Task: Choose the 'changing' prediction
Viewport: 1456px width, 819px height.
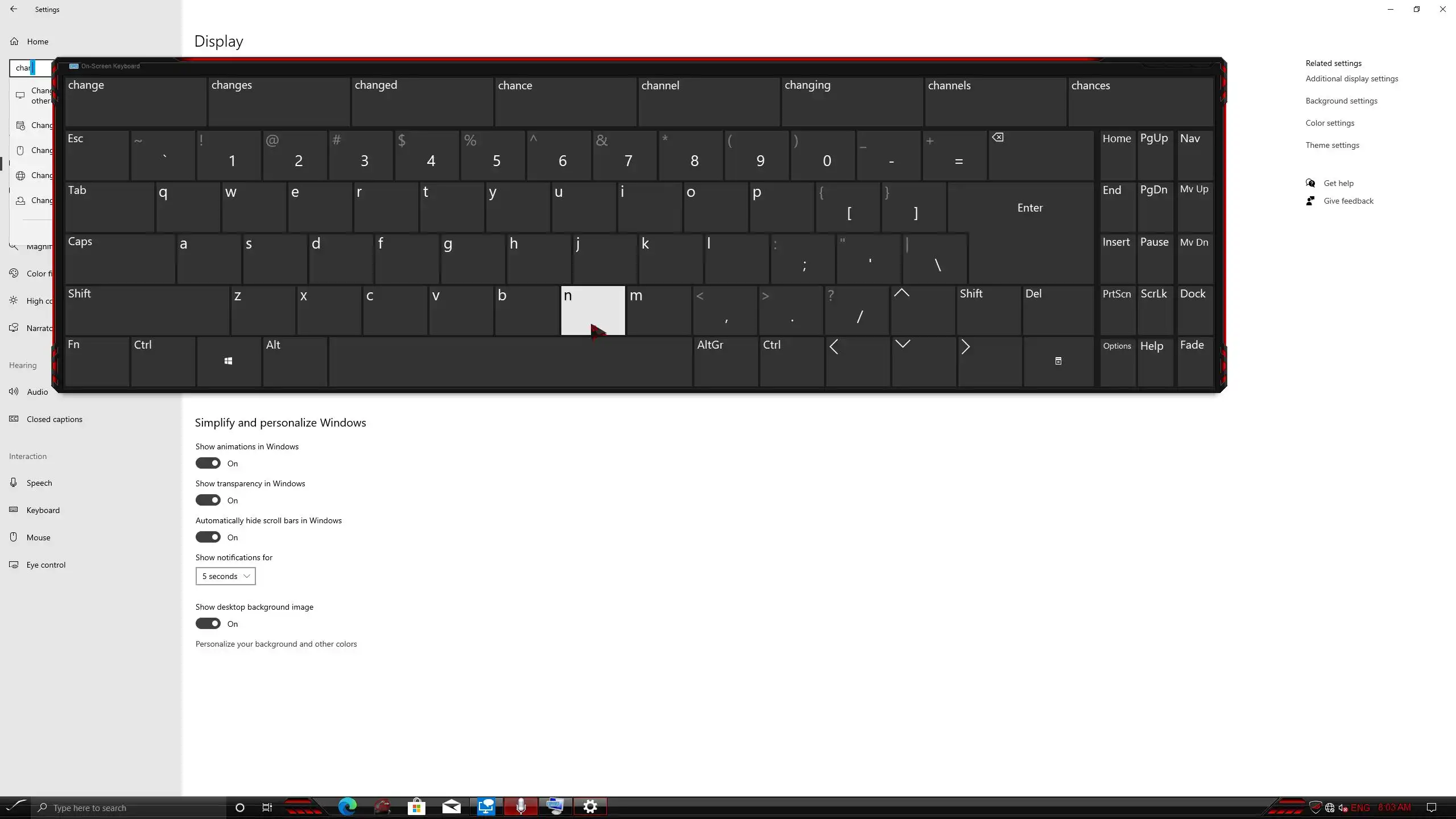Action: [851, 101]
